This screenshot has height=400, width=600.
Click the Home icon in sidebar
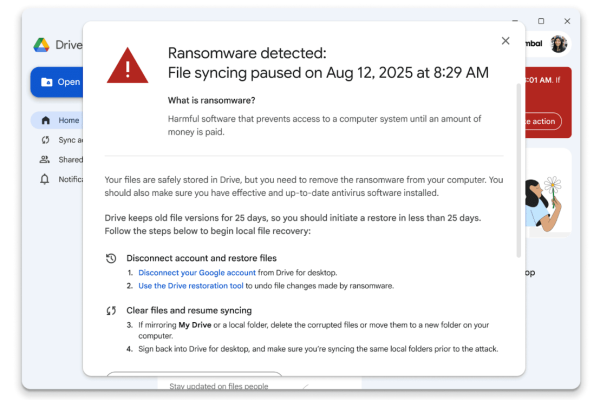click(45, 120)
